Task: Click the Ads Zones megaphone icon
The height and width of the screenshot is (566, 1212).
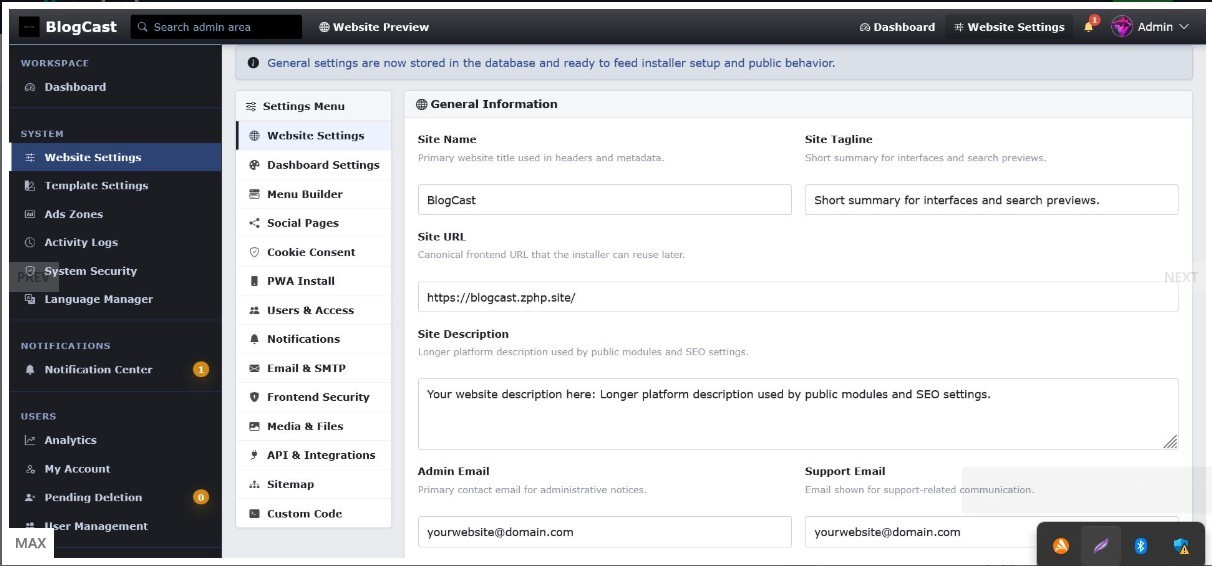Action: (x=30, y=214)
